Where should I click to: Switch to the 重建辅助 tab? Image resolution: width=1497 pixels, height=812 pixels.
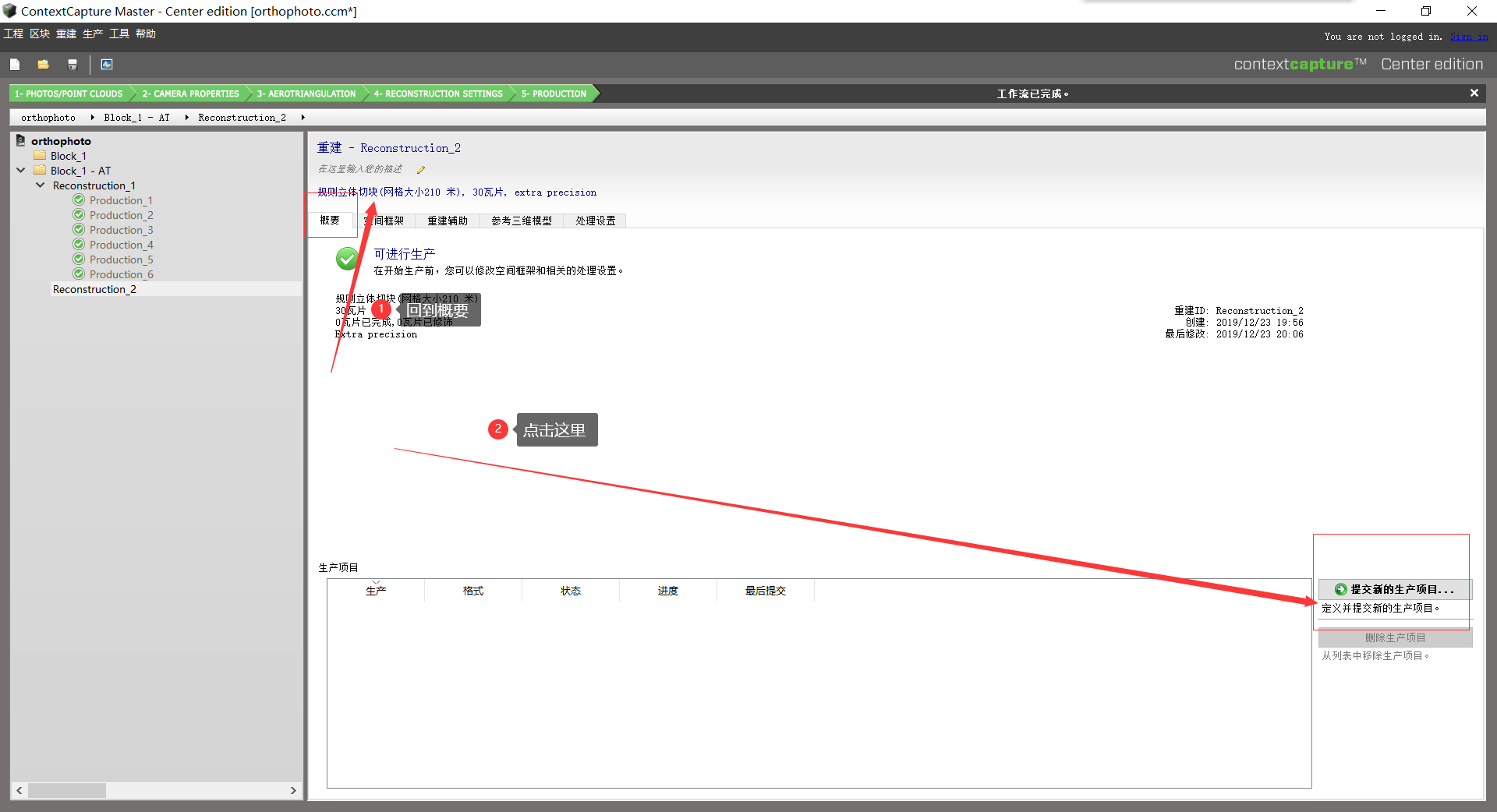[x=448, y=221]
